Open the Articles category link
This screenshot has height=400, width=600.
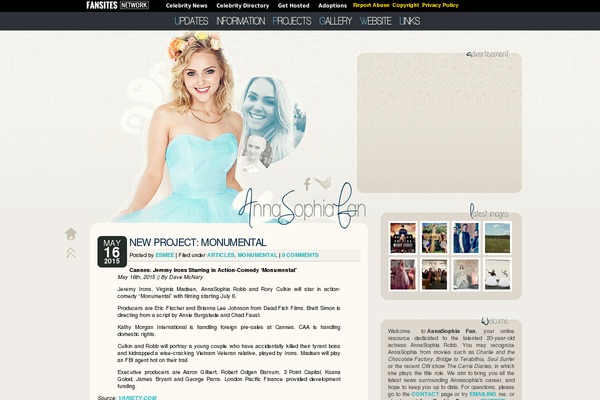click(x=221, y=255)
